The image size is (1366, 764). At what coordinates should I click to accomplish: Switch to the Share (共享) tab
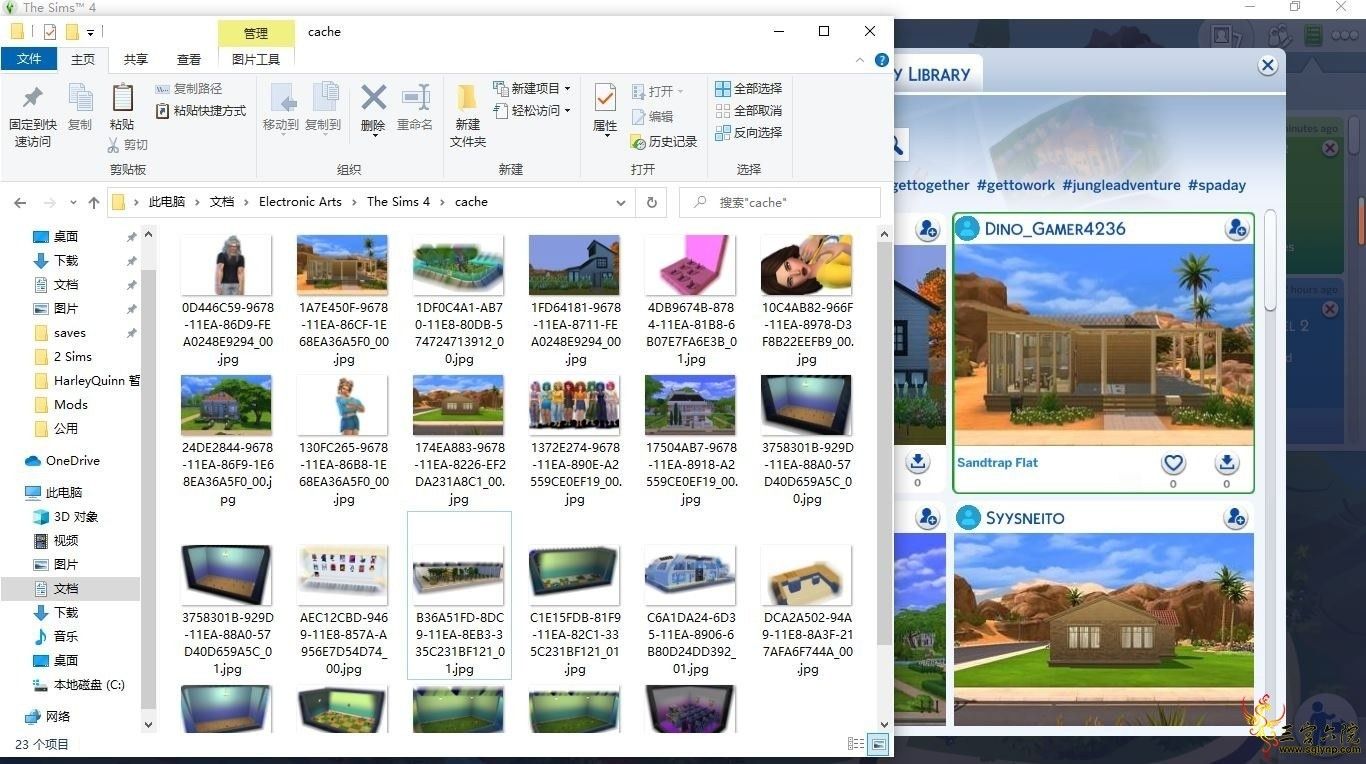136,60
